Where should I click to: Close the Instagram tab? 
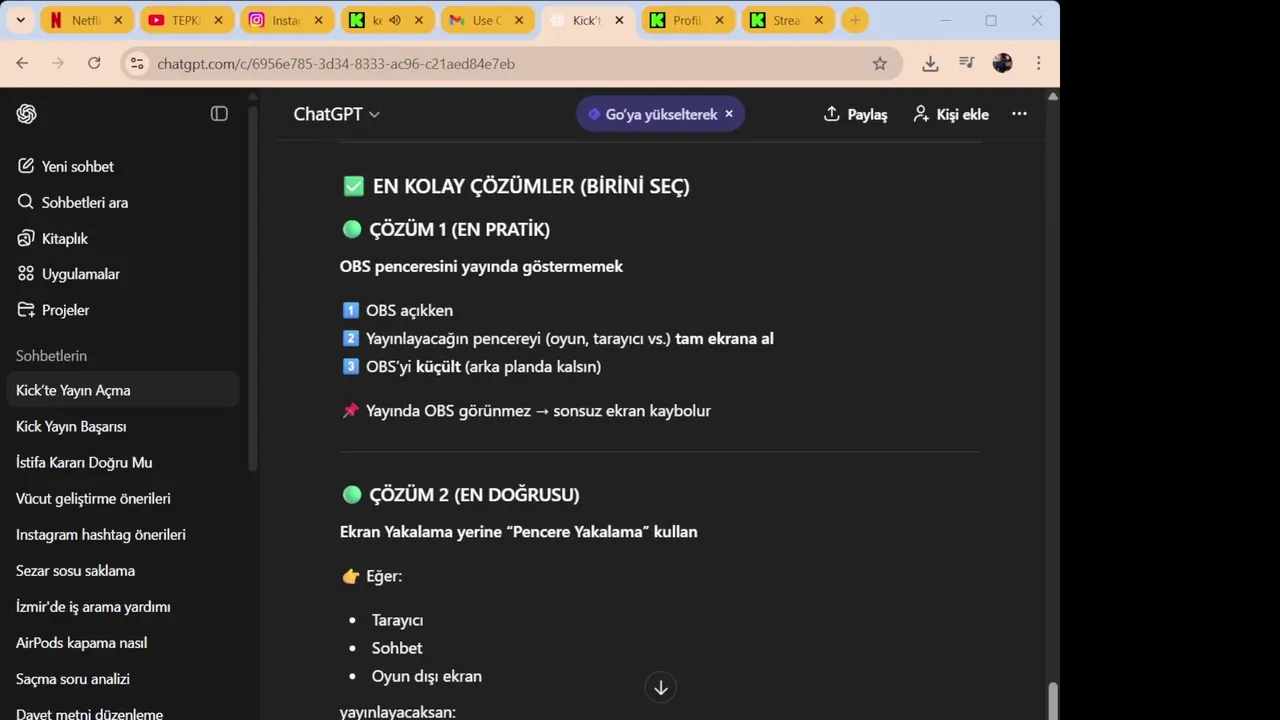[x=319, y=20]
